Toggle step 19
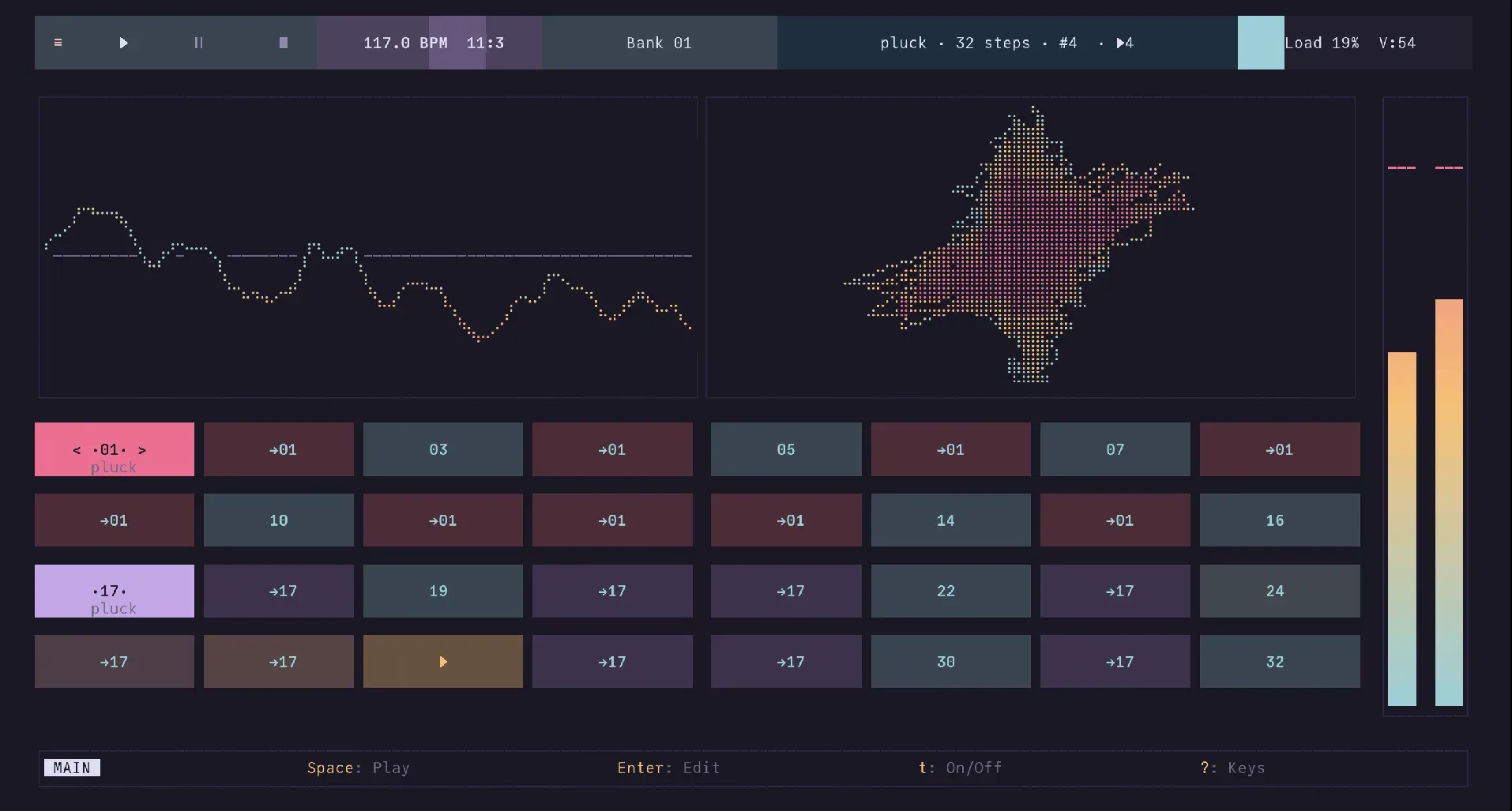The width and height of the screenshot is (1512, 811). (443, 591)
